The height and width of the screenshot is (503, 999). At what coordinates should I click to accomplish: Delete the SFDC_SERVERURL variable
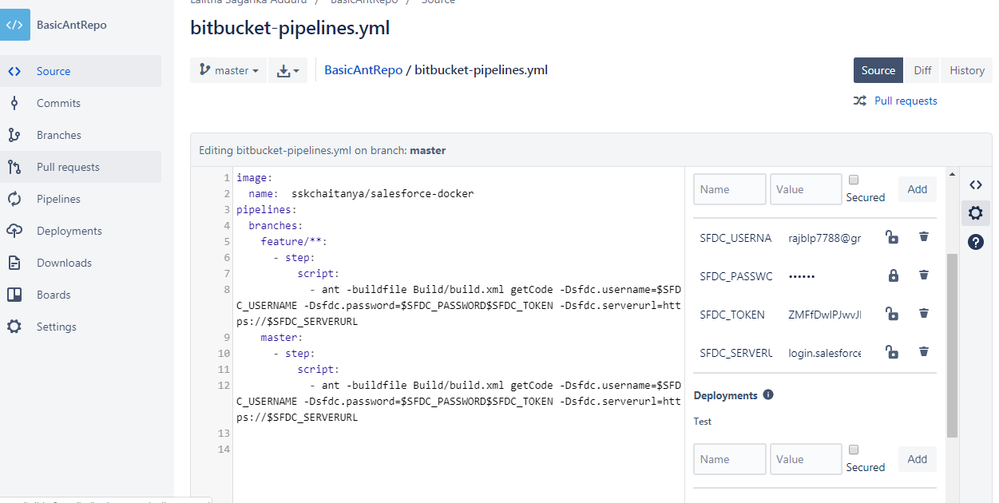pyautogui.click(x=923, y=352)
